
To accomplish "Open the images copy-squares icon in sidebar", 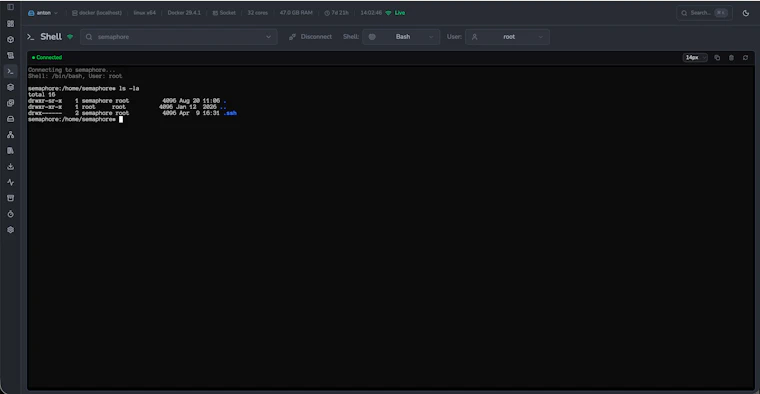I will pyautogui.click(x=10, y=103).
